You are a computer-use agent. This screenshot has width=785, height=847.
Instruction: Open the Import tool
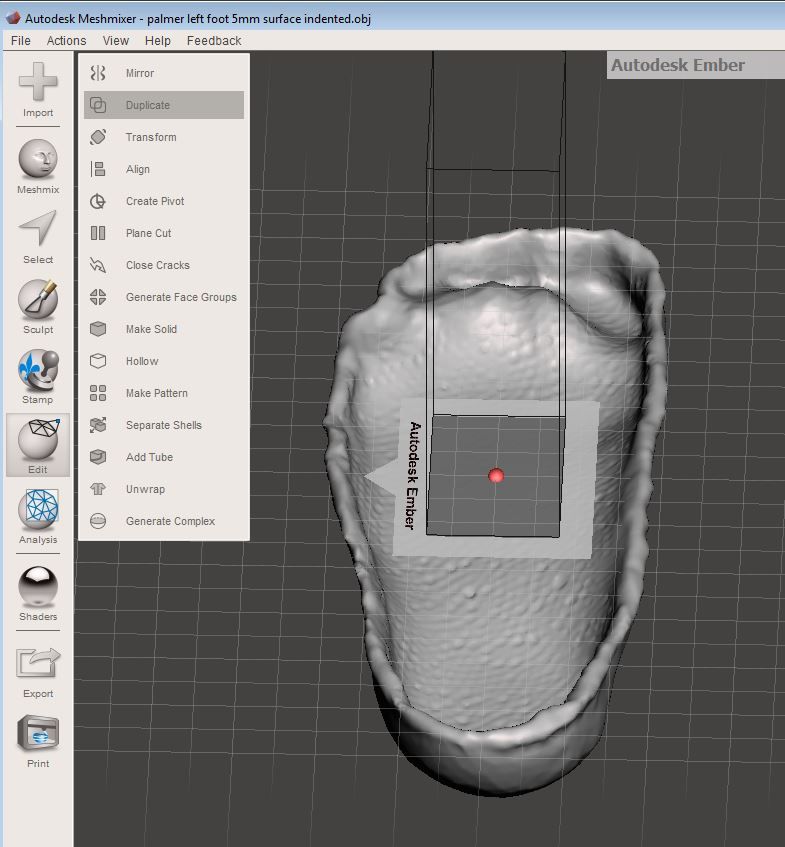(38, 89)
